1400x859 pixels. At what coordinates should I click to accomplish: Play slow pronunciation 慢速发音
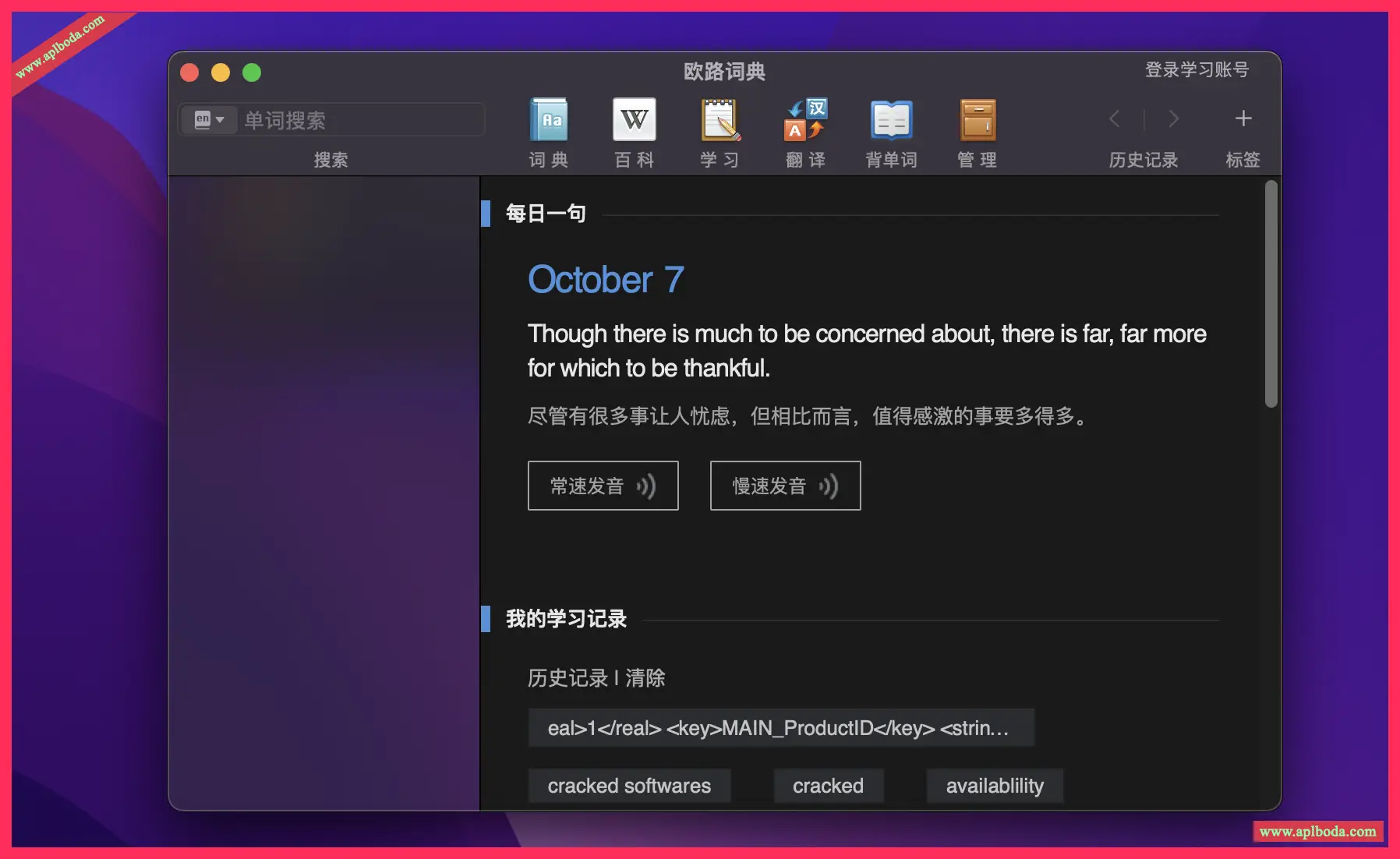coord(785,486)
